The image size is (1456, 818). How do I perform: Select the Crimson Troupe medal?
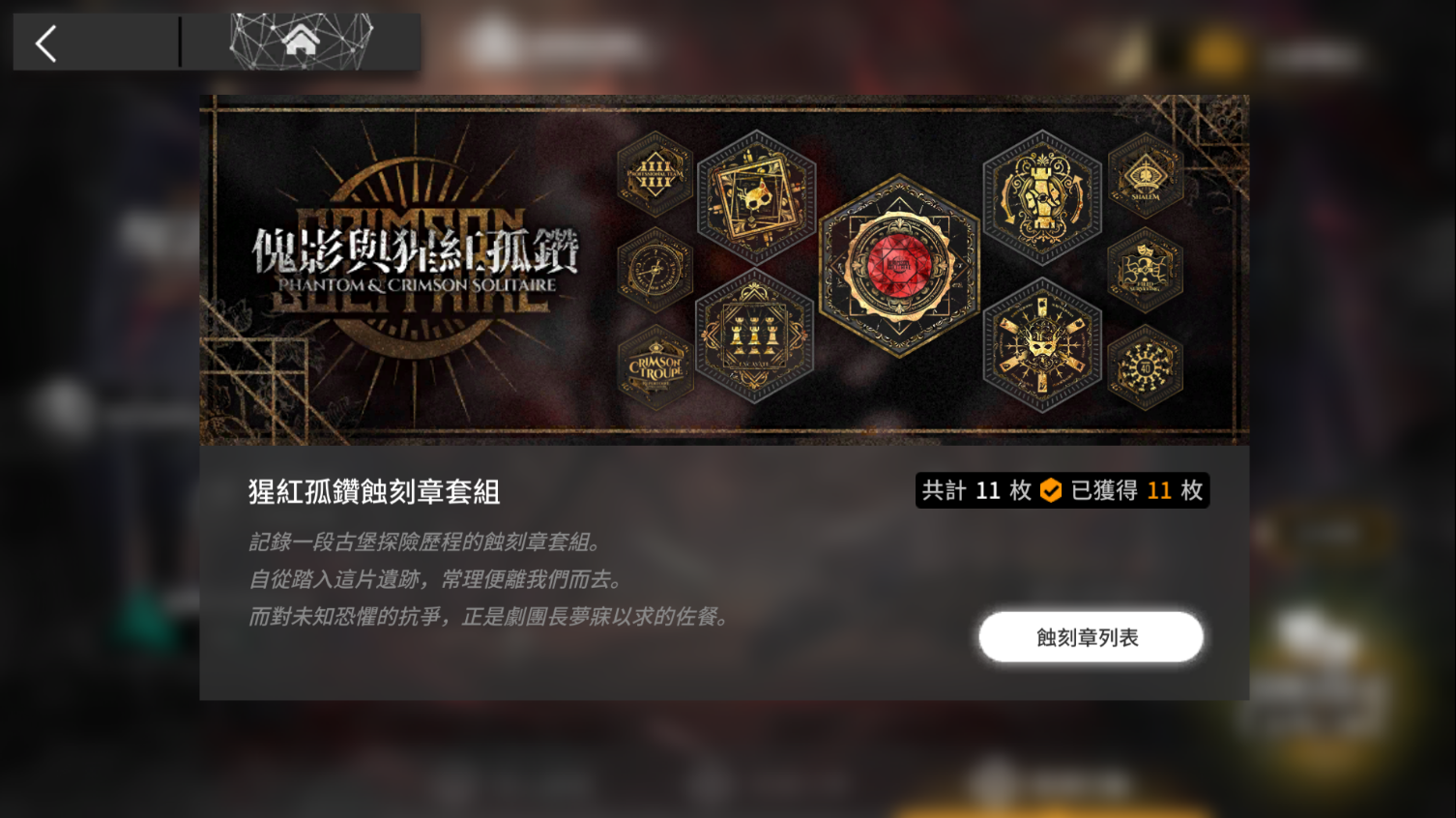click(655, 367)
